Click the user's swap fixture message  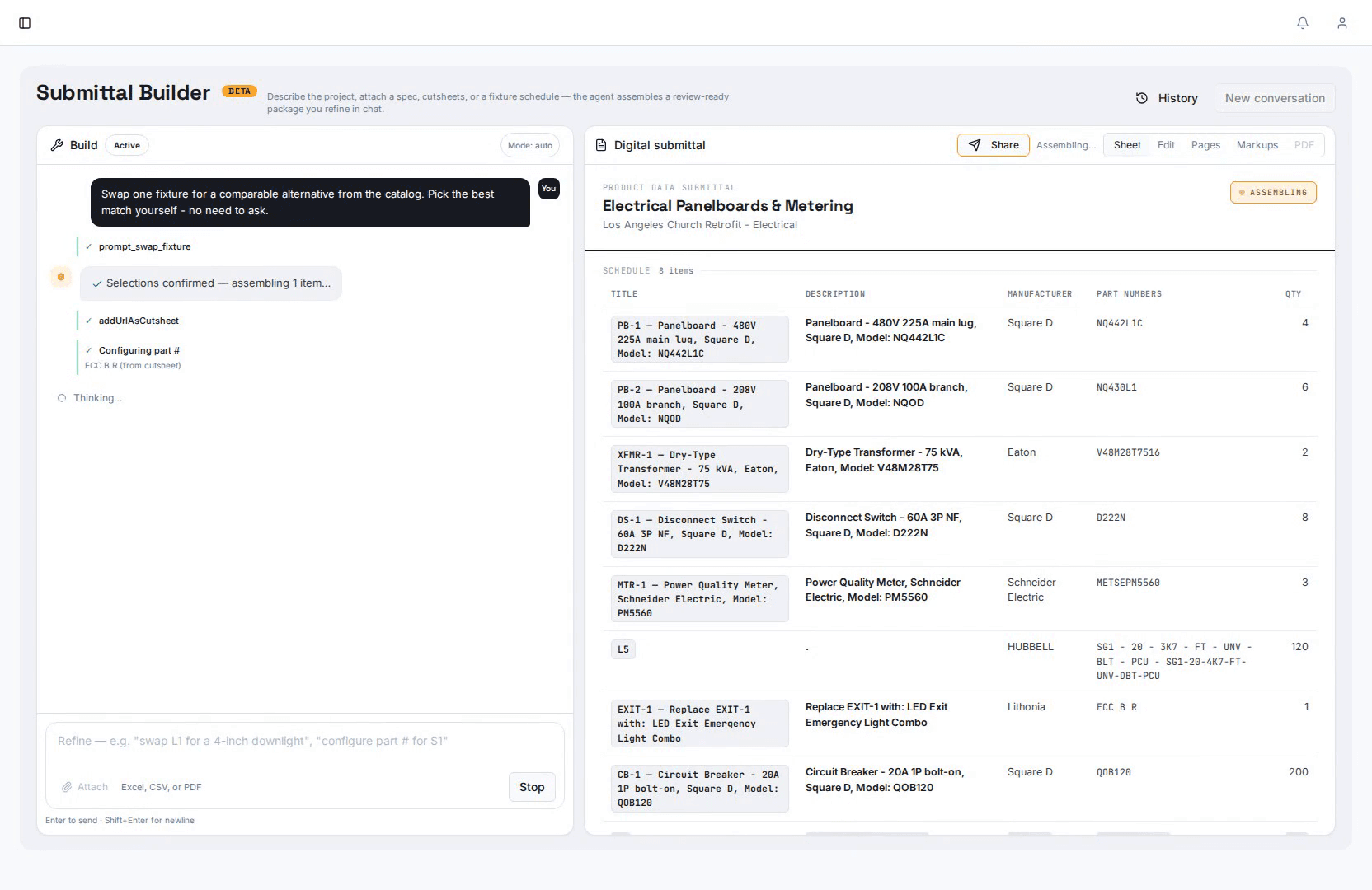[x=310, y=203]
